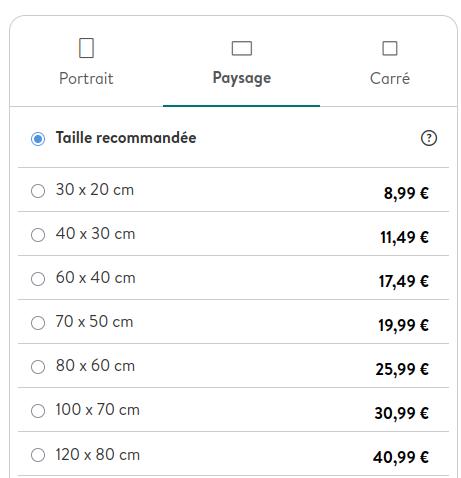The width and height of the screenshot is (461, 478).
Task: Pick the 80 x 60 cm radio button
Action: tap(38, 367)
